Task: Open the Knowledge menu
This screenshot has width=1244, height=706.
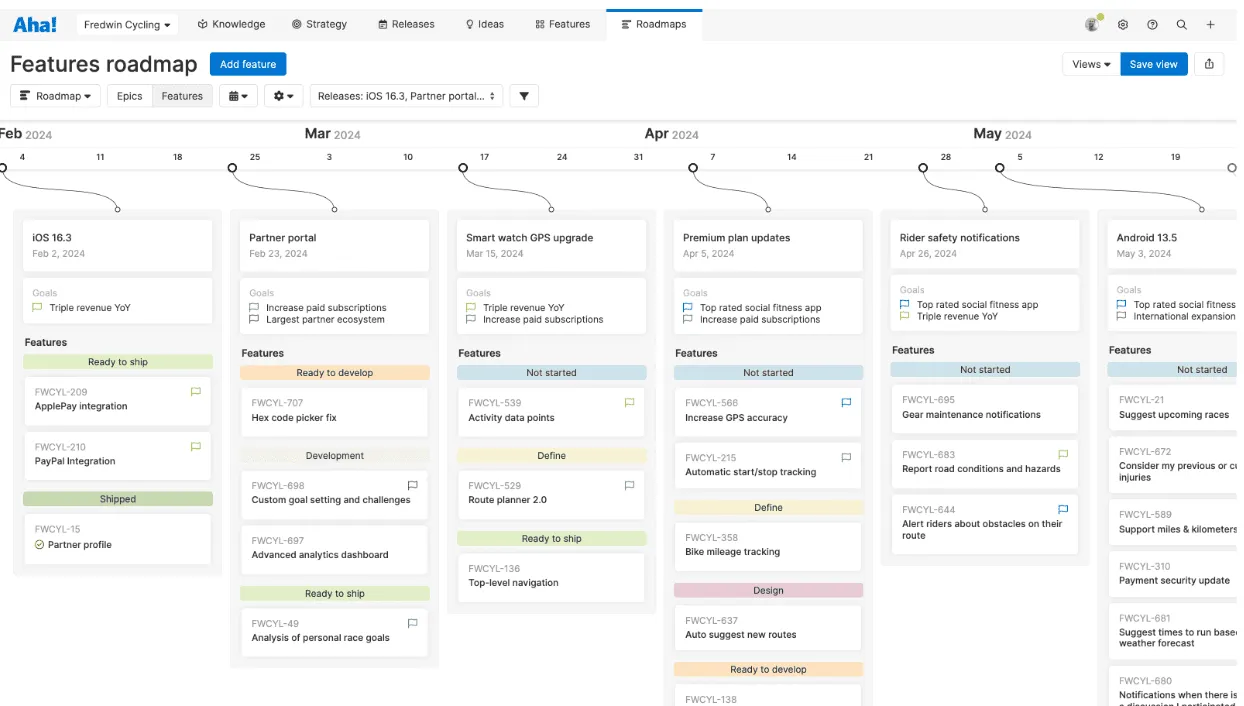Action: [x=231, y=24]
